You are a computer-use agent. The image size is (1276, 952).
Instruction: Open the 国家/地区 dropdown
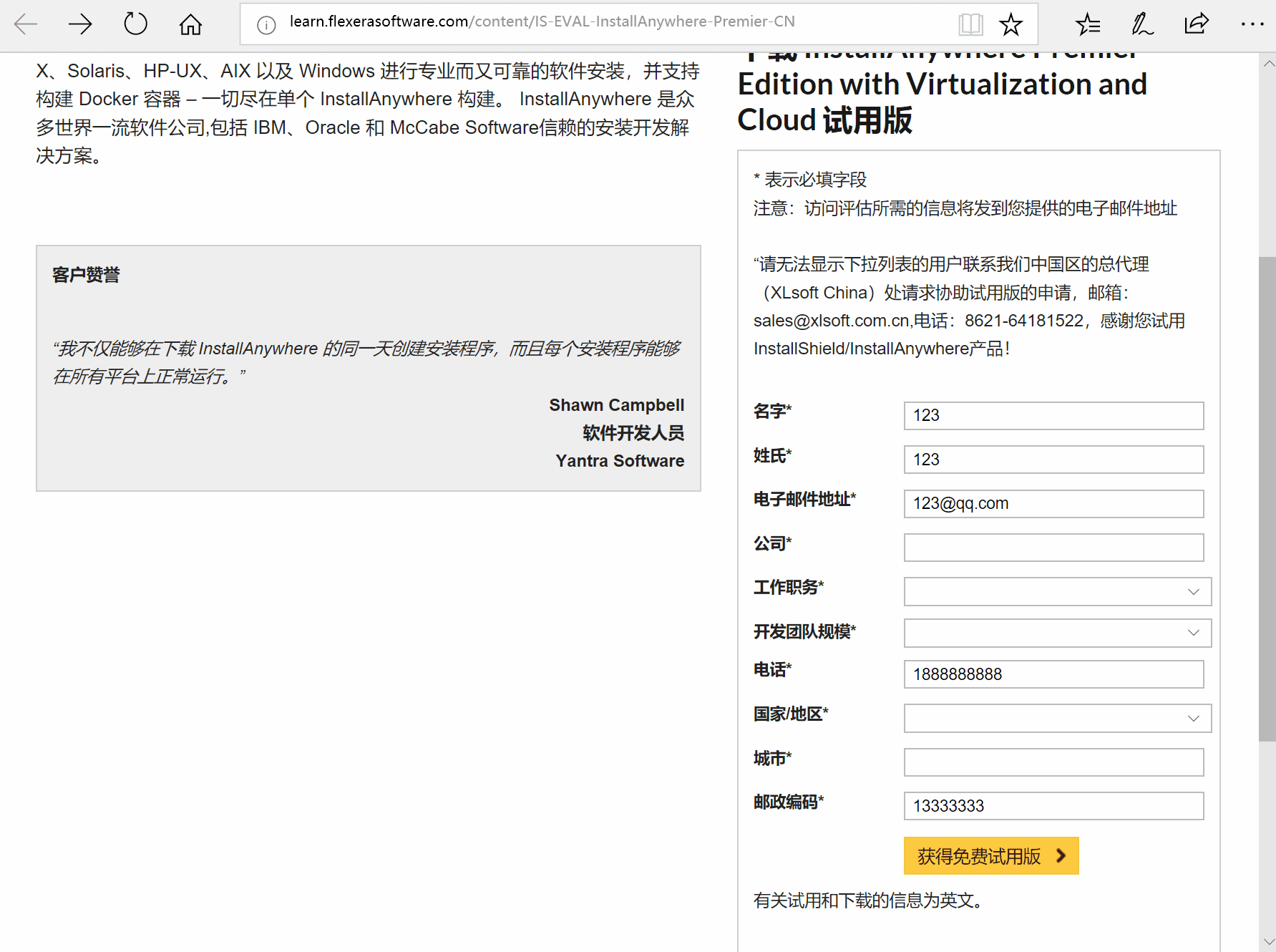pos(1057,718)
